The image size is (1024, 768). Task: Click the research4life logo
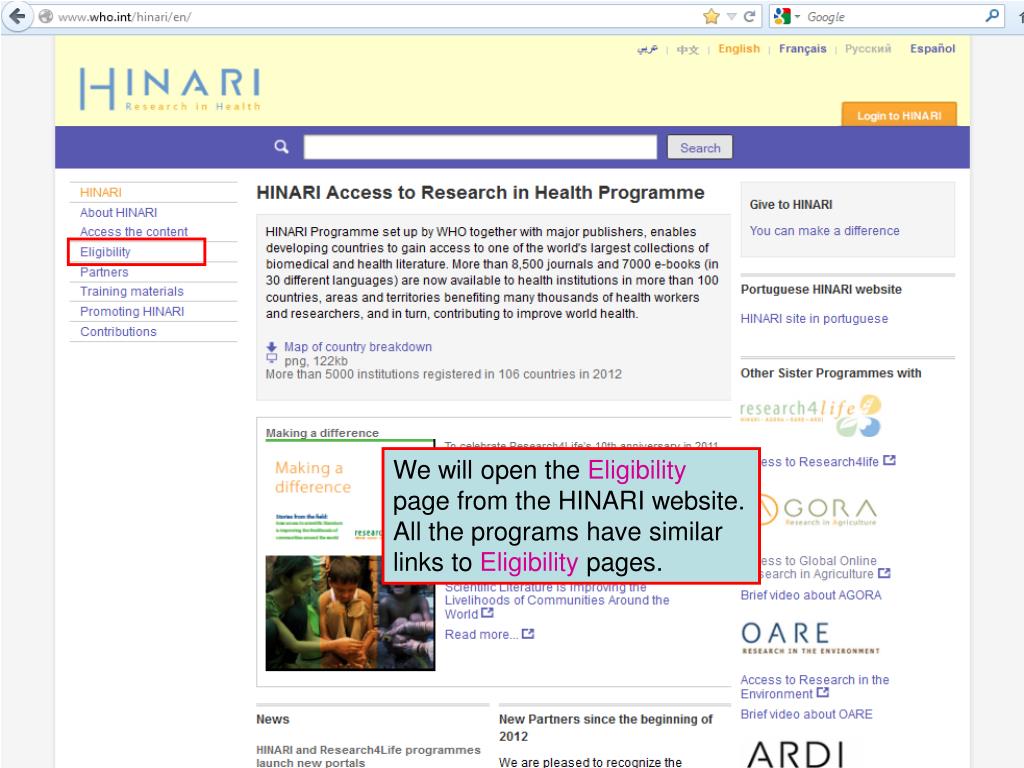[x=810, y=415]
